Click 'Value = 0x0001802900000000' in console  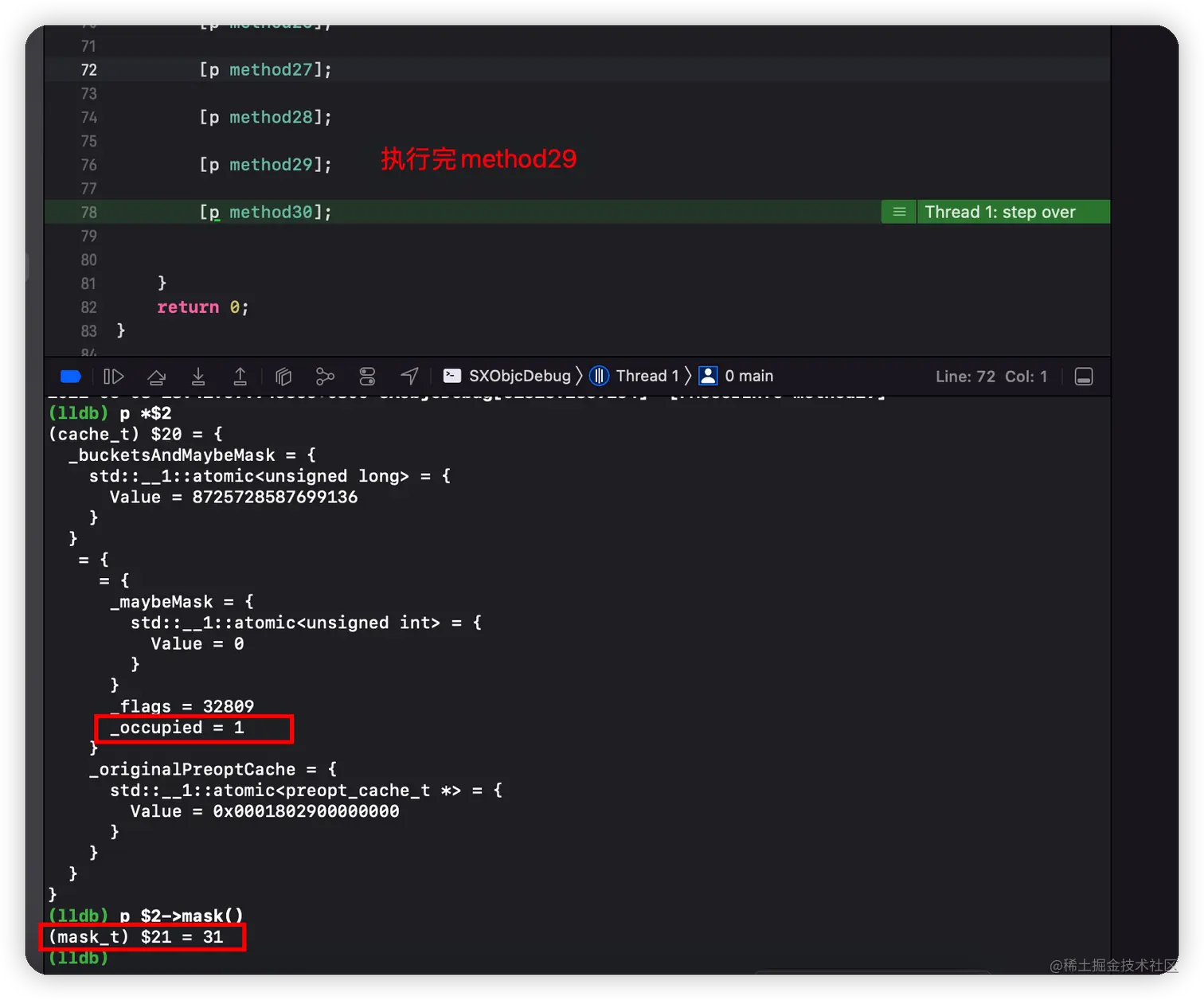265,811
